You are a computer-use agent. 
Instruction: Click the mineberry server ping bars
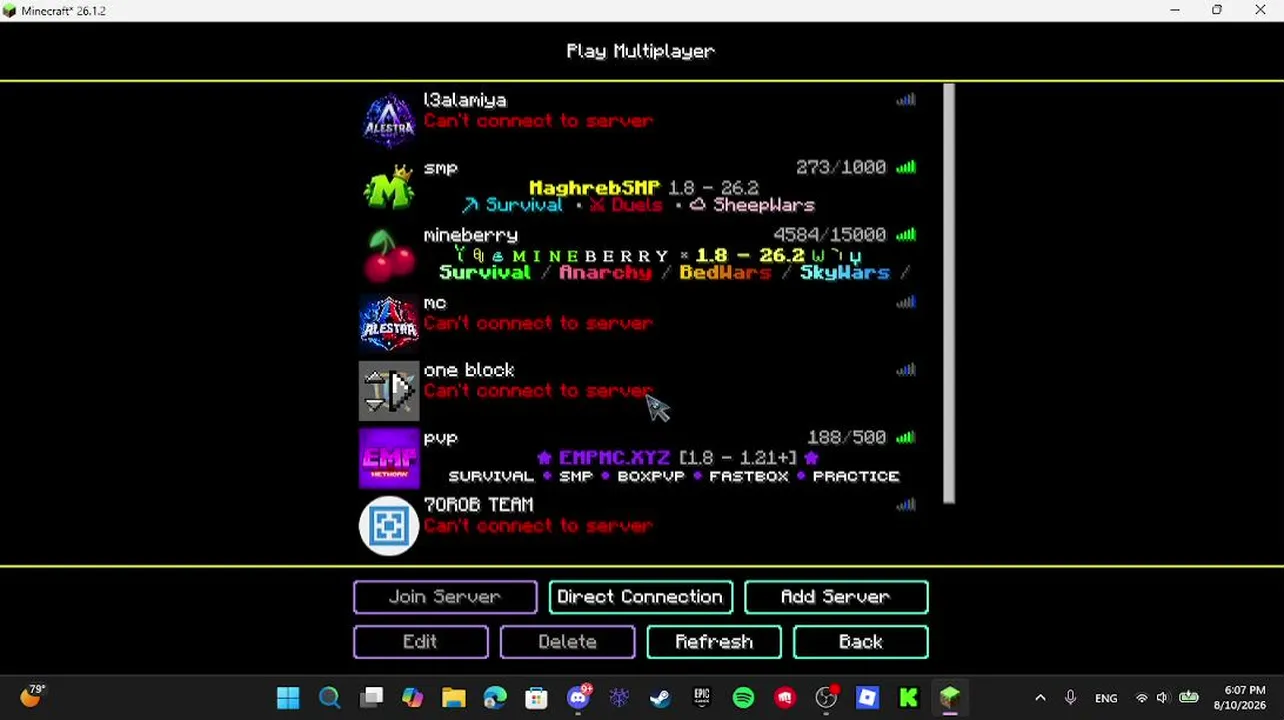[906, 234]
